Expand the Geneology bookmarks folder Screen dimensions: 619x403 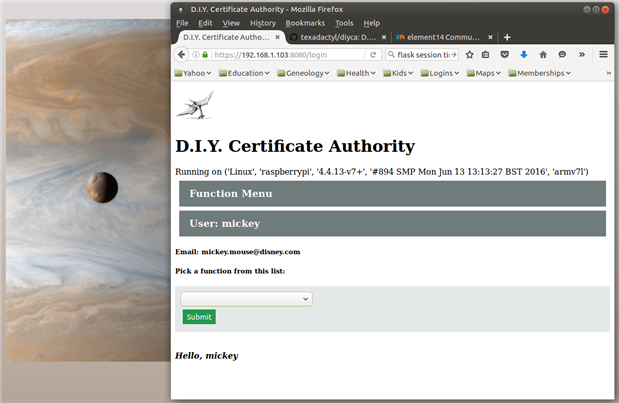pyautogui.click(x=303, y=73)
